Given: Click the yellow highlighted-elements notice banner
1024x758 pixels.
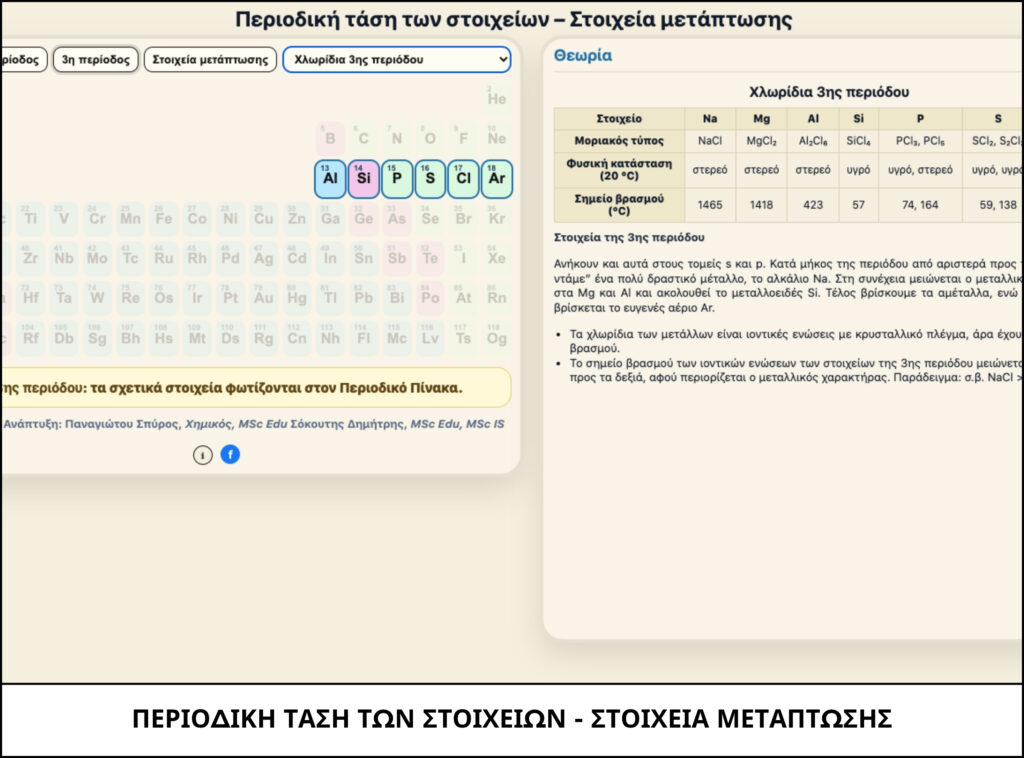Looking at the screenshot, I should click(x=255, y=388).
